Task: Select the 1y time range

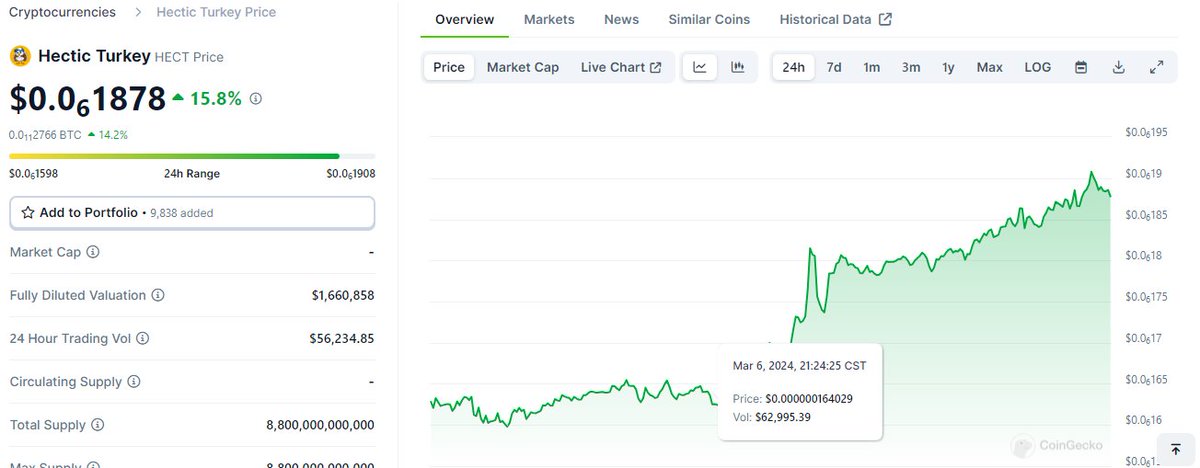Action: (x=948, y=67)
